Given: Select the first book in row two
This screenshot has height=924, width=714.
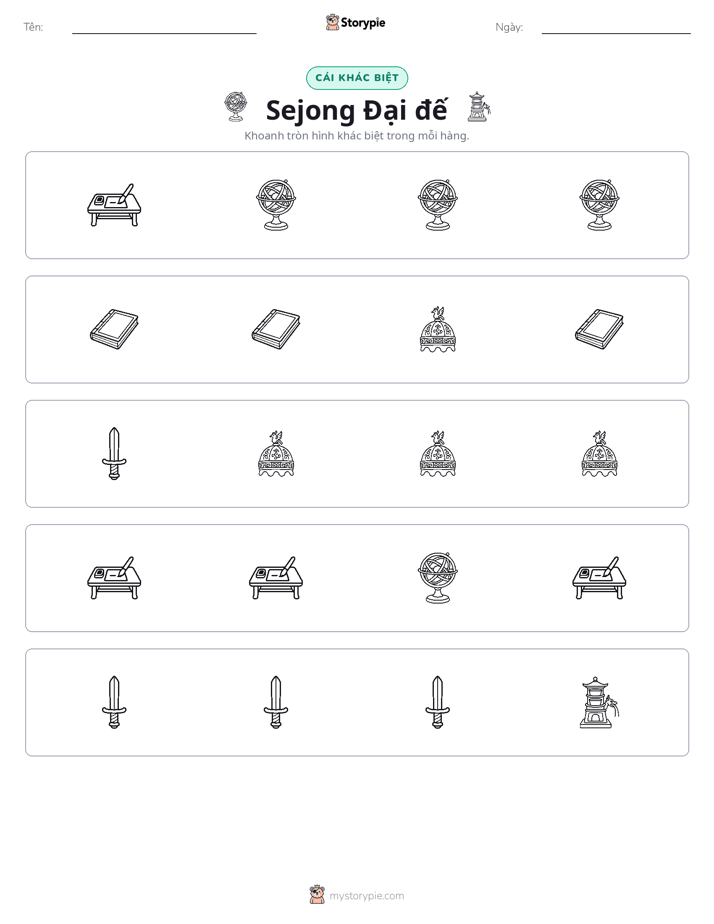Looking at the screenshot, I should tap(114, 329).
